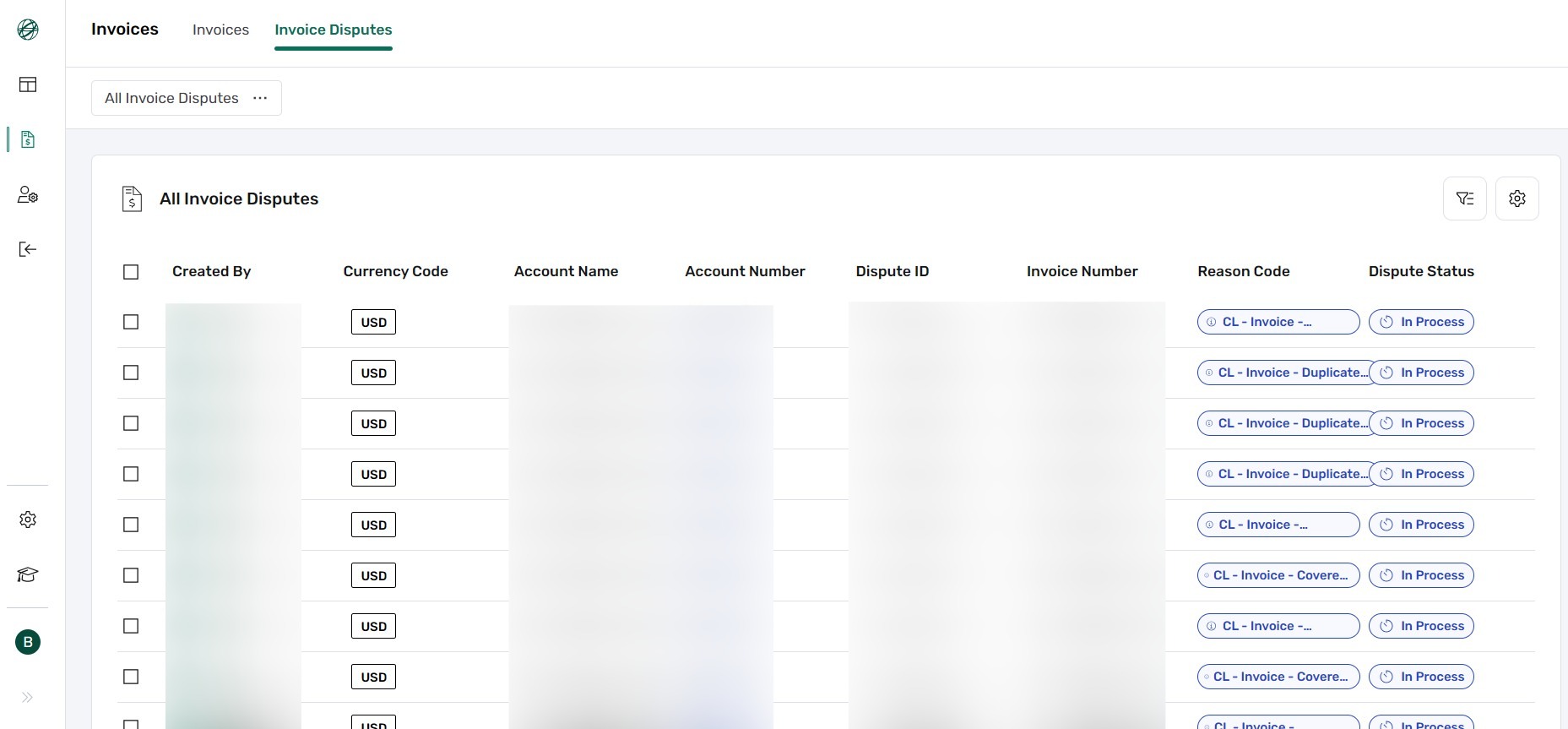Screen dimensions: 1568x729
Task: Click the third row's In Process status chip
Action: [x=1421, y=423]
